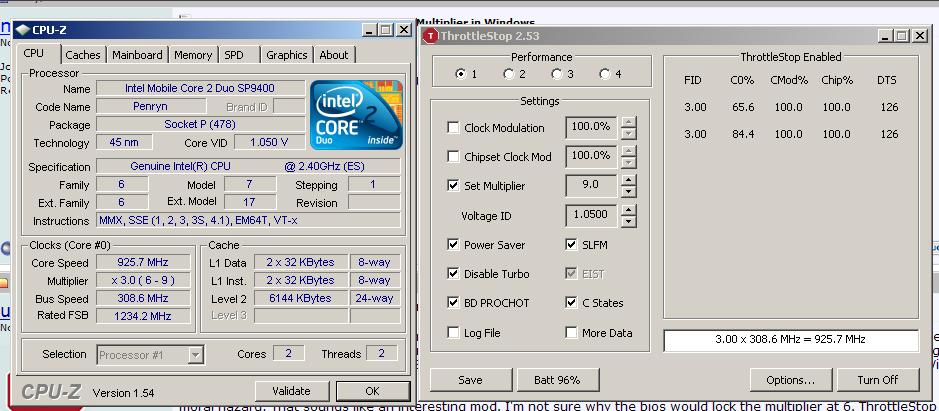Decrease Voltage ID with down arrow
The image size is (939, 411).
tap(628, 221)
